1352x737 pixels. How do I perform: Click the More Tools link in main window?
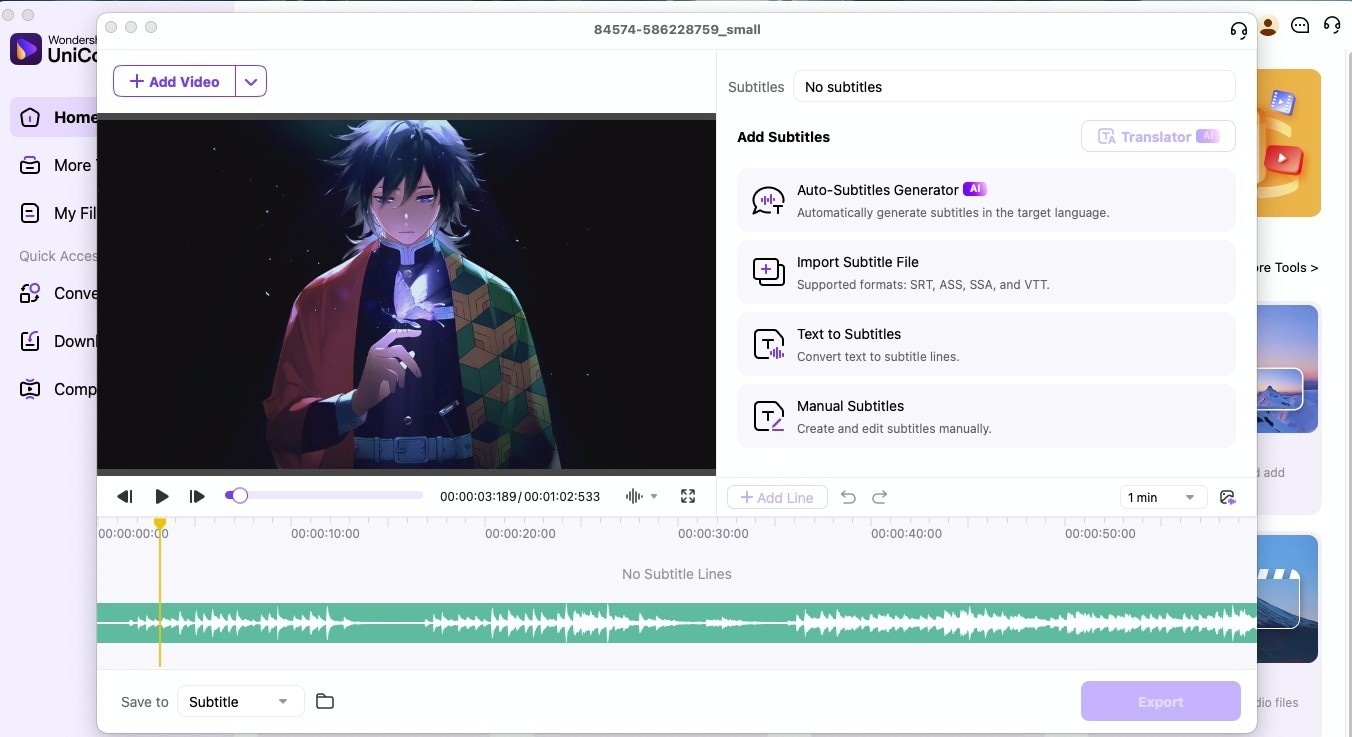click(1287, 267)
